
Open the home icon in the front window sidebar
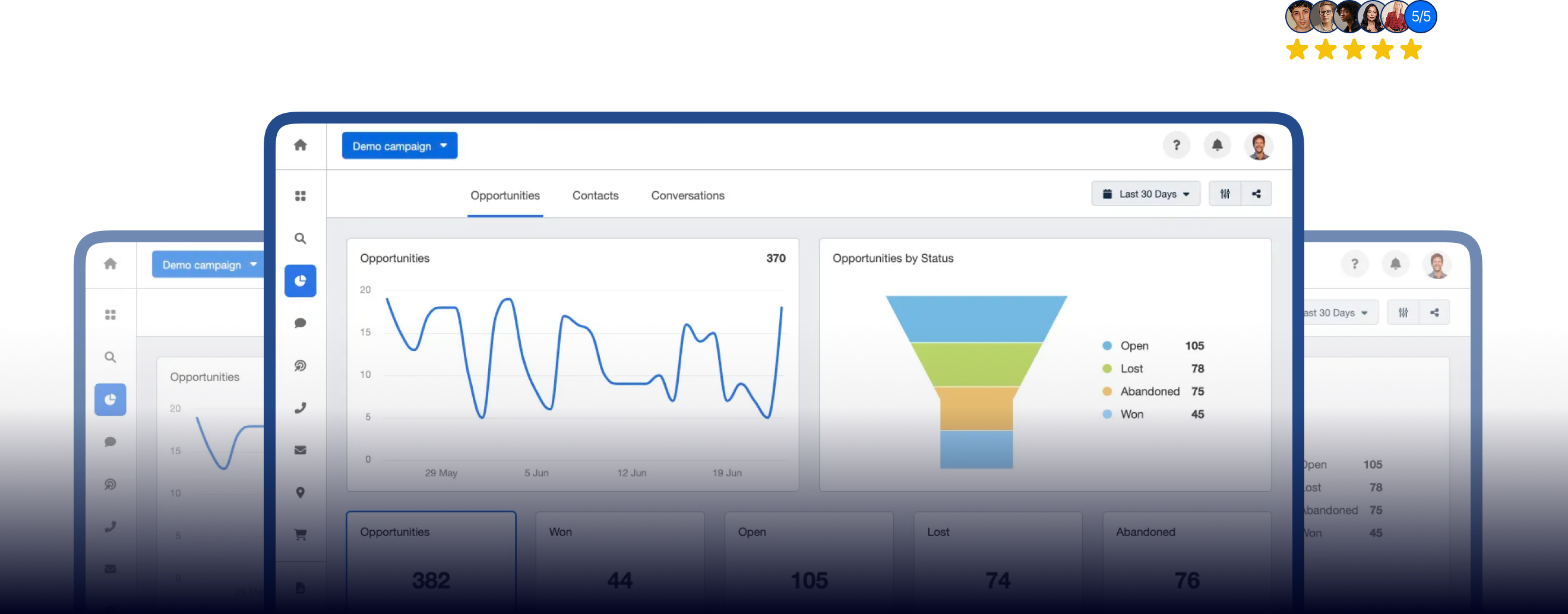(x=300, y=145)
